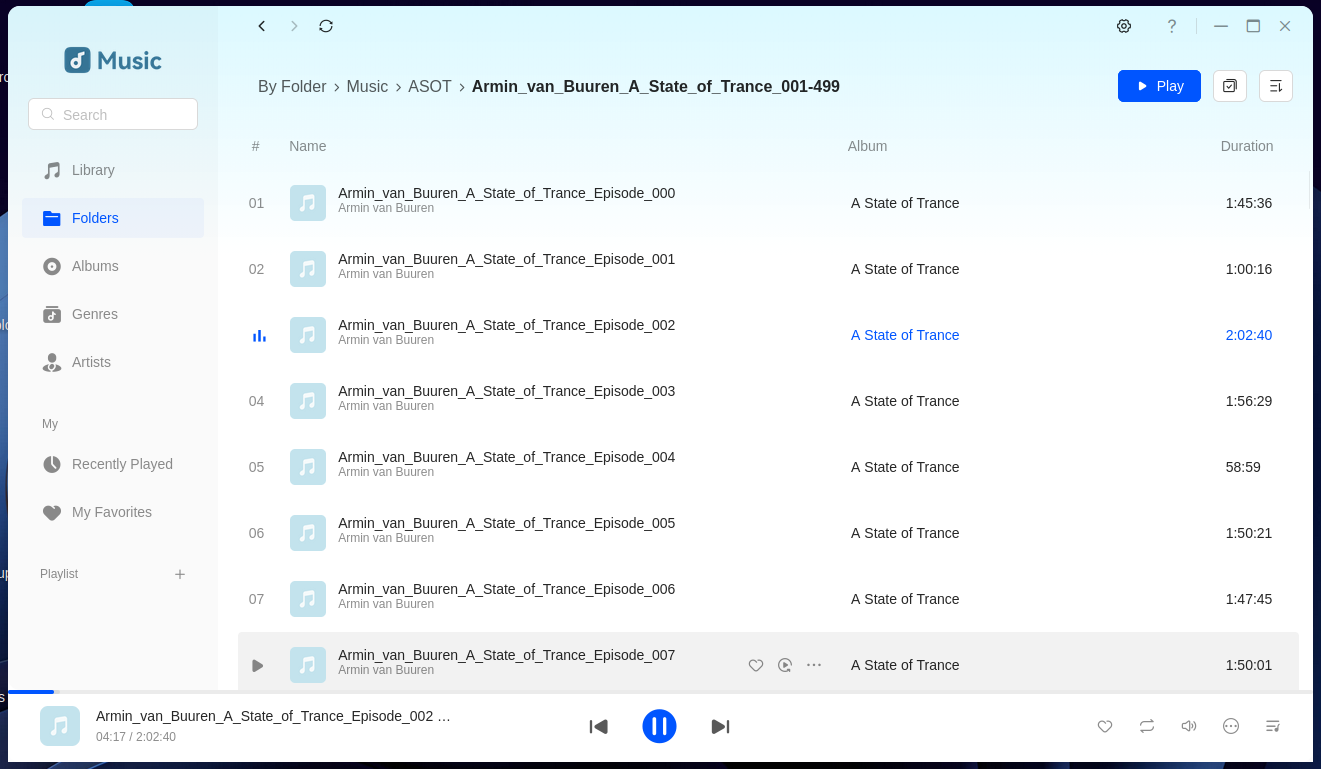The height and width of the screenshot is (769, 1321).
Task: Open the play queue in player bar
Action: click(1272, 726)
